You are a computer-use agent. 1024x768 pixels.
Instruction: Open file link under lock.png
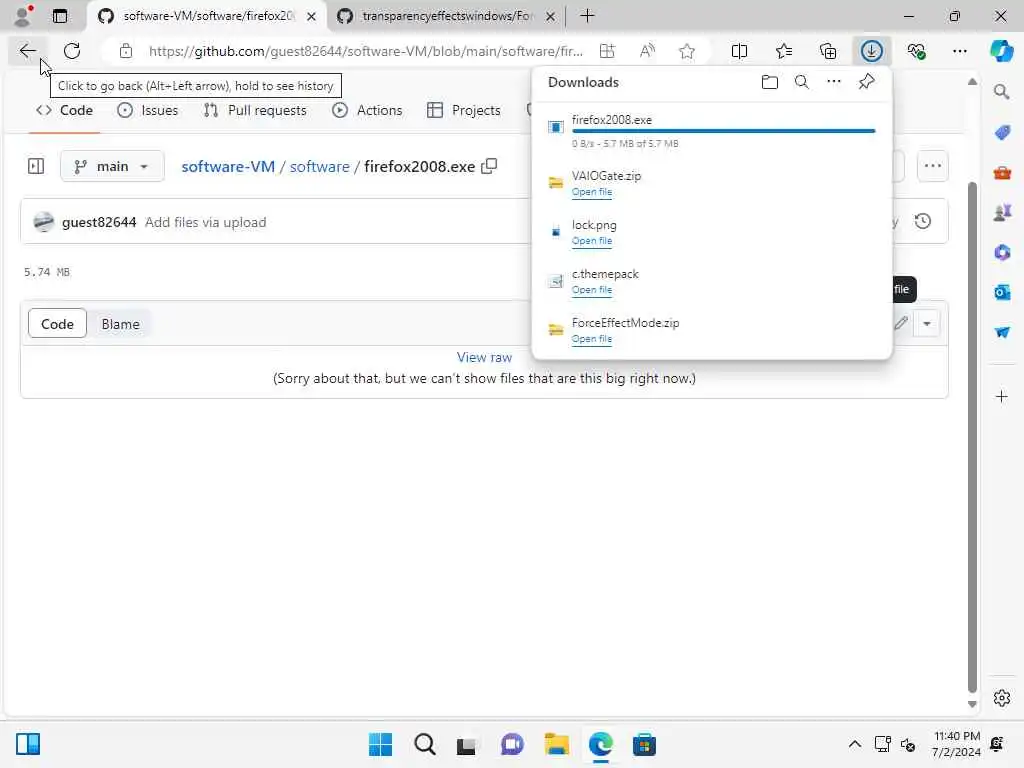point(592,241)
